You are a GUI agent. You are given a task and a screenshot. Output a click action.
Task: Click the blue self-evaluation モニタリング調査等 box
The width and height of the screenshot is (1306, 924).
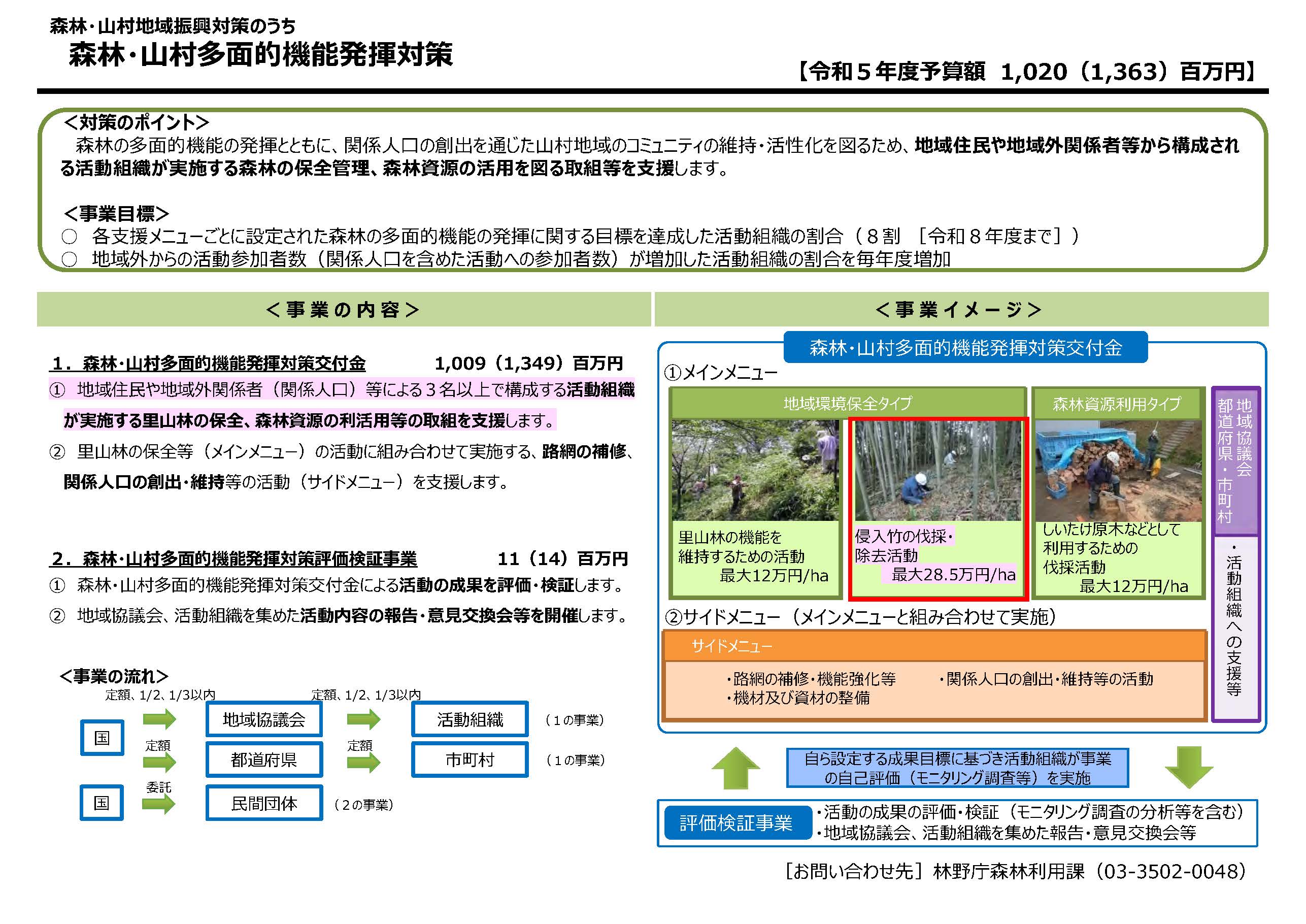(x=957, y=768)
